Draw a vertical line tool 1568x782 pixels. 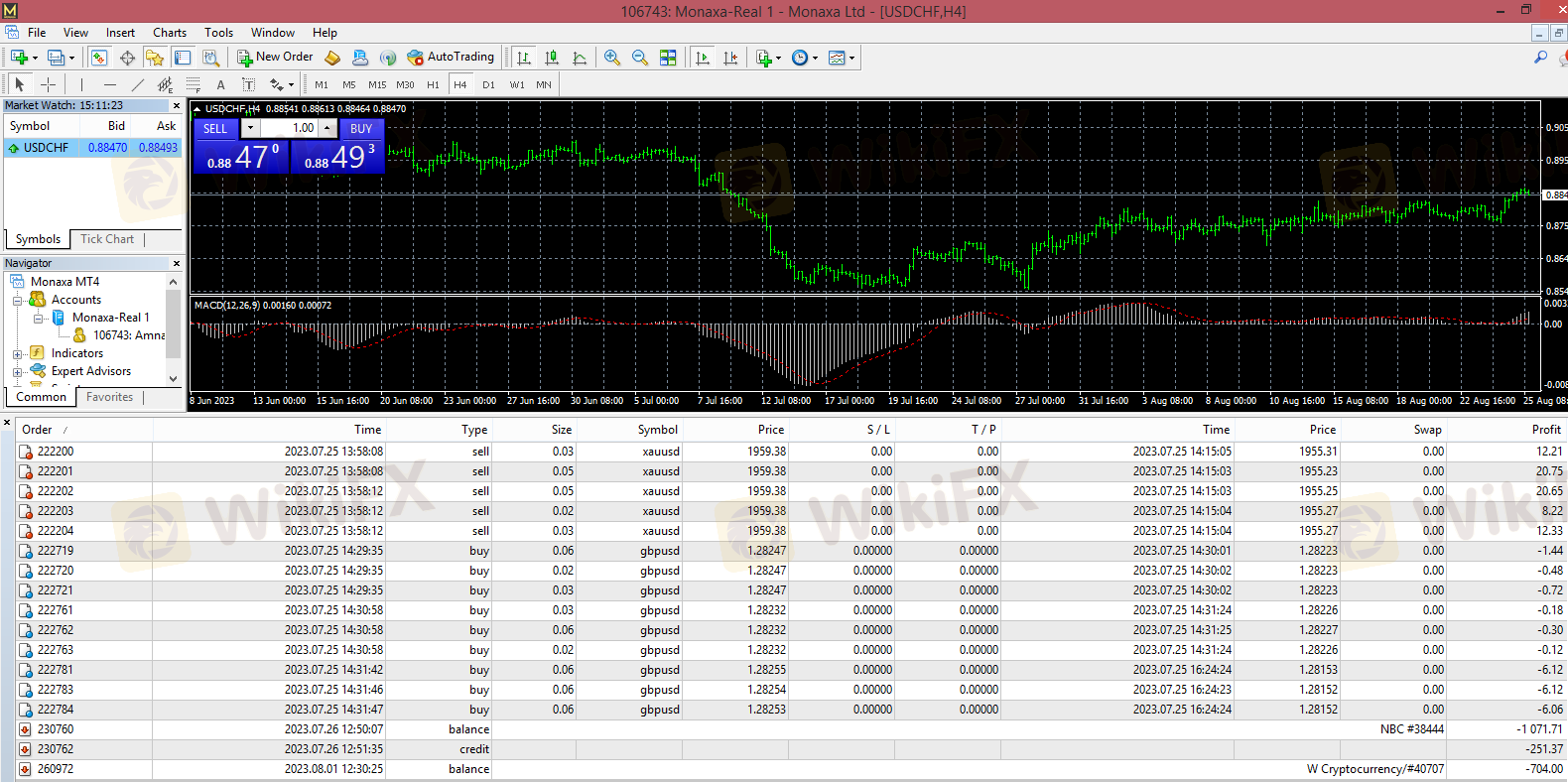[81, 84]
